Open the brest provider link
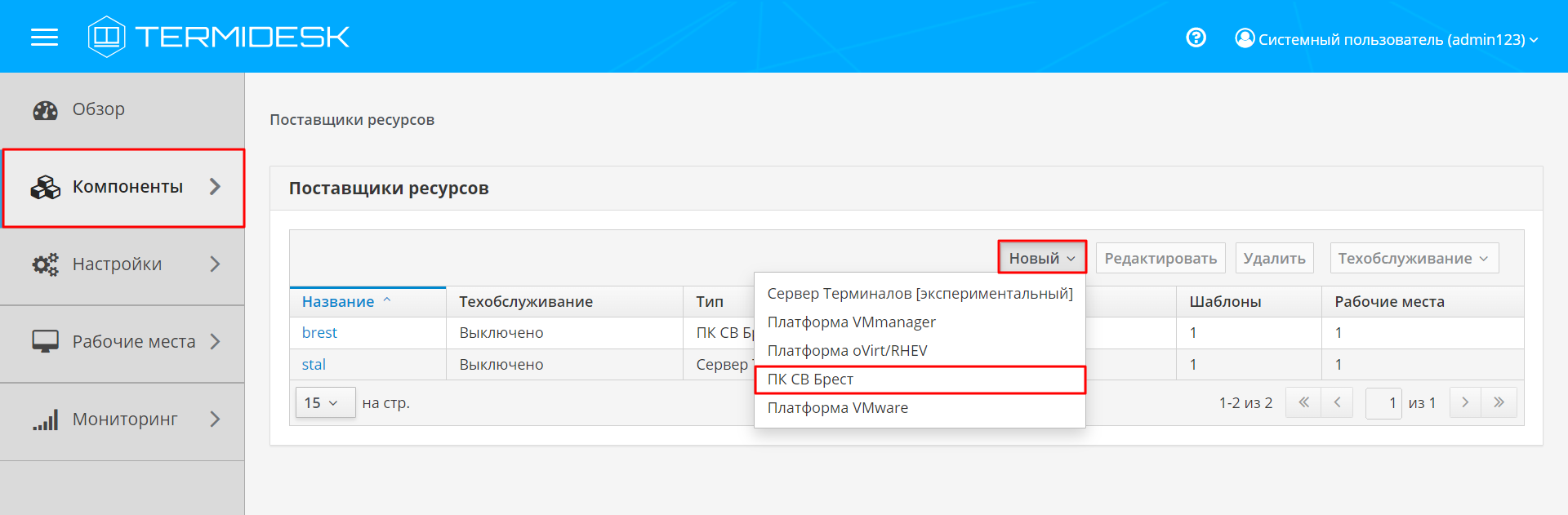This screenshot has width=1568, height=515. 319,333
